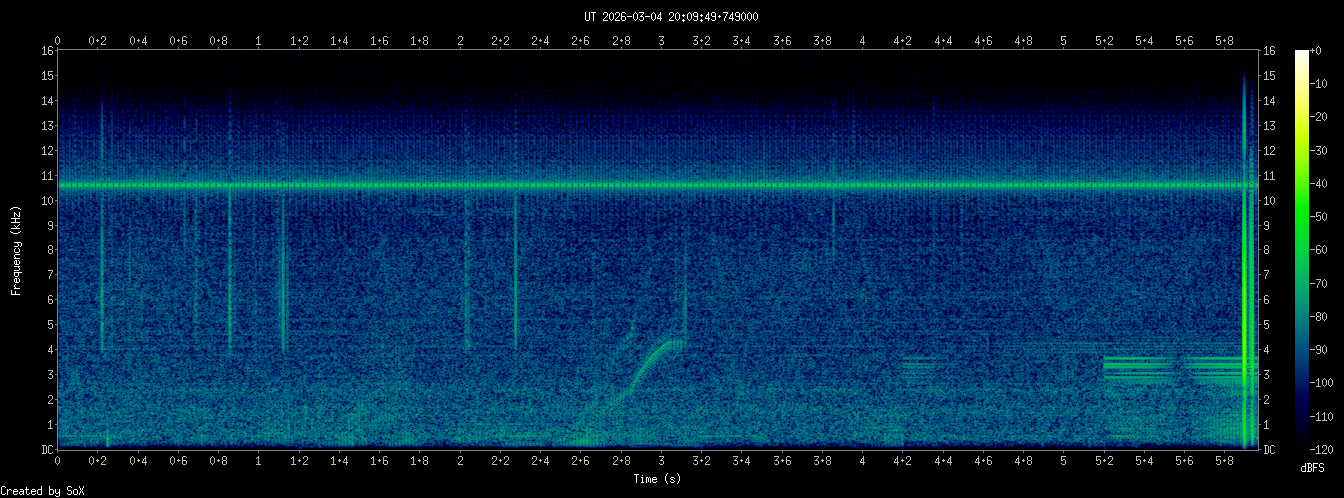Click the dark blue bottom of the color bar
The height and width of the screenshot is (498, 1344).
coord(1301,440)
